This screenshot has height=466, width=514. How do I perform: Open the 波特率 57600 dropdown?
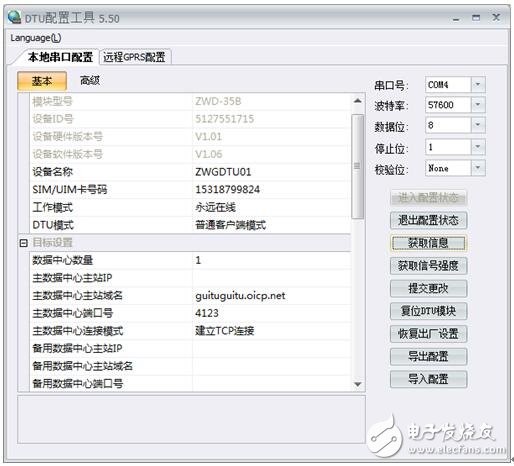(x=478, y=105)
